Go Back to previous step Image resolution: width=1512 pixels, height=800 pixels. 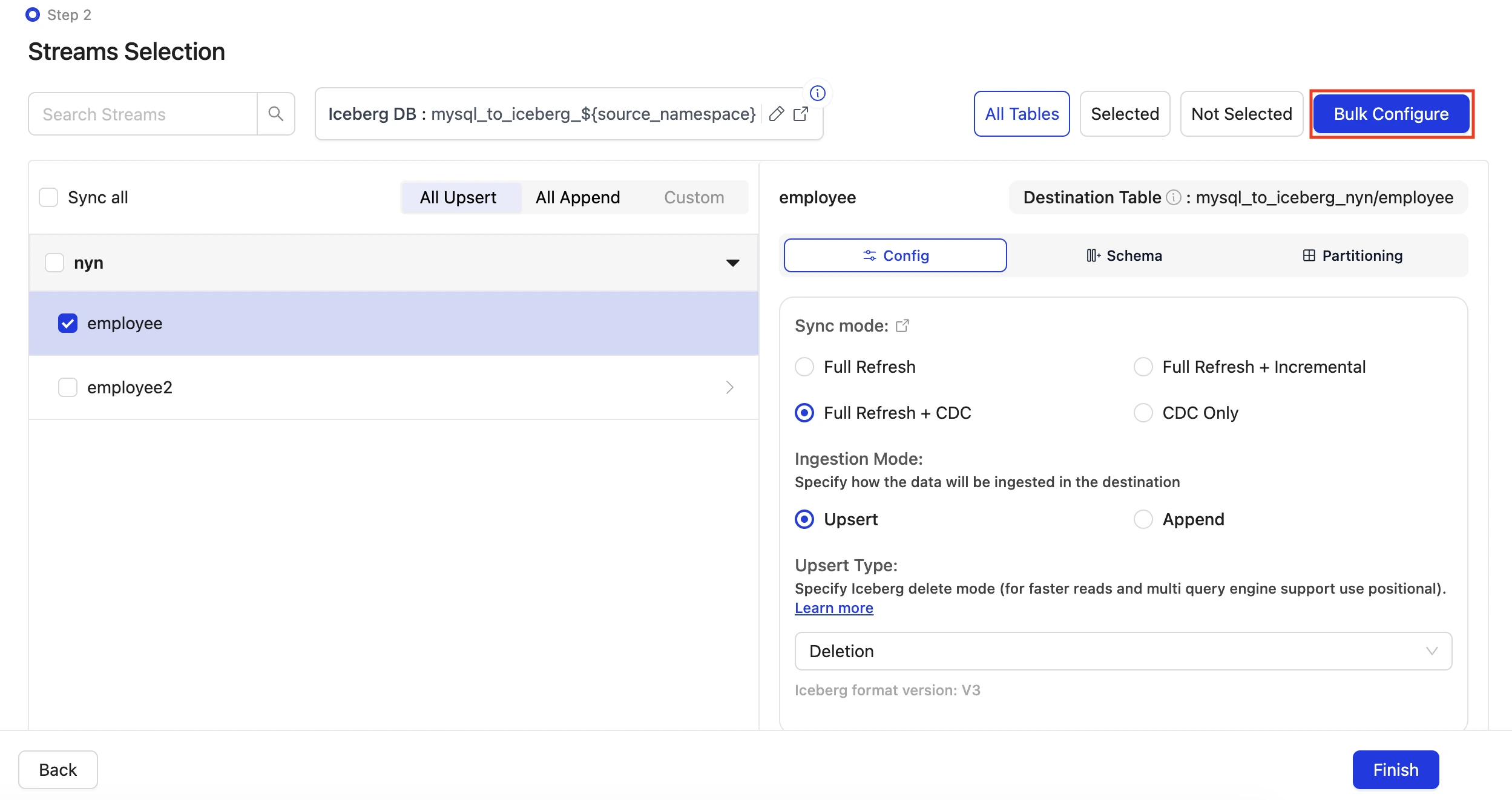(x=58, y=770)
